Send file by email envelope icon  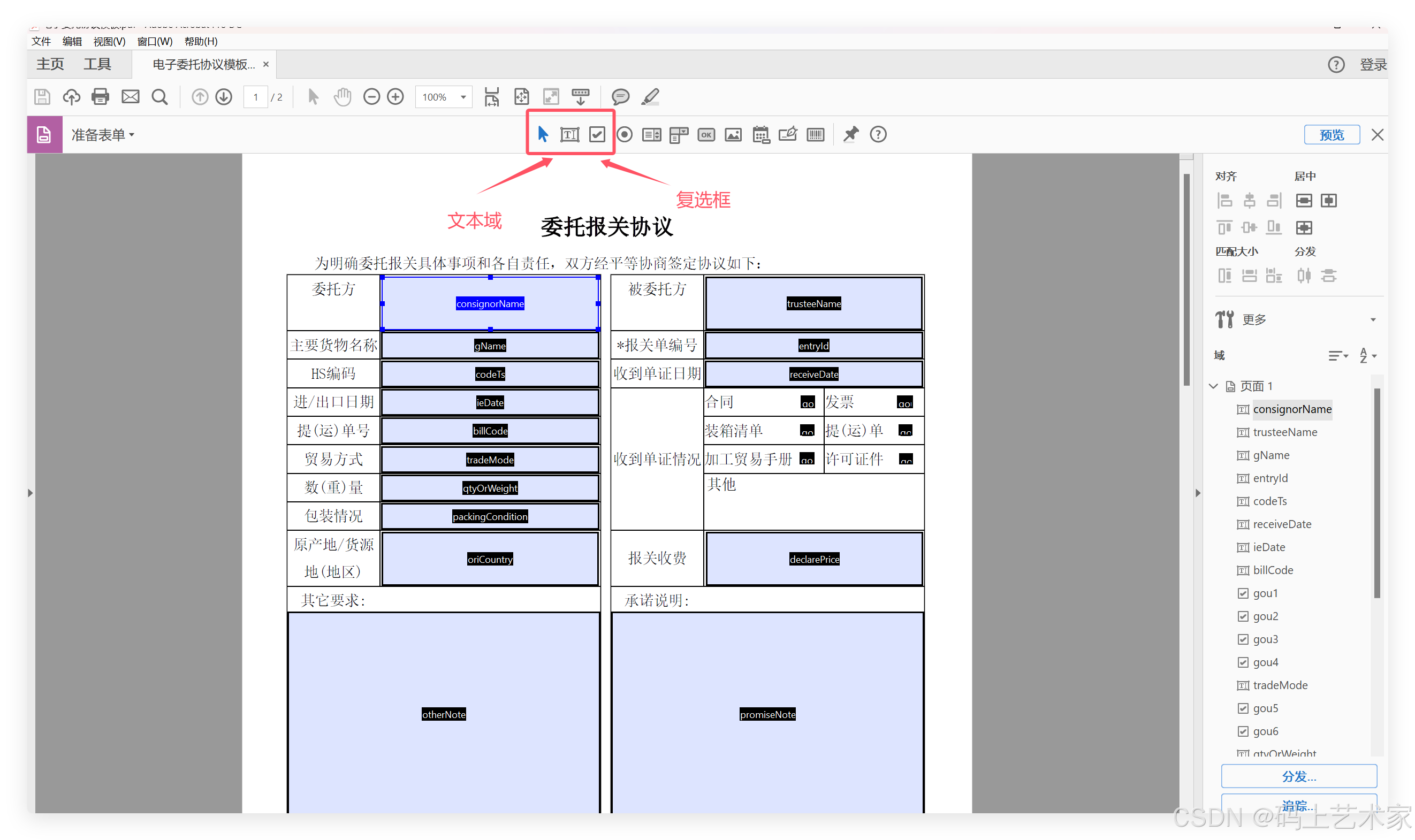point(130,97)
